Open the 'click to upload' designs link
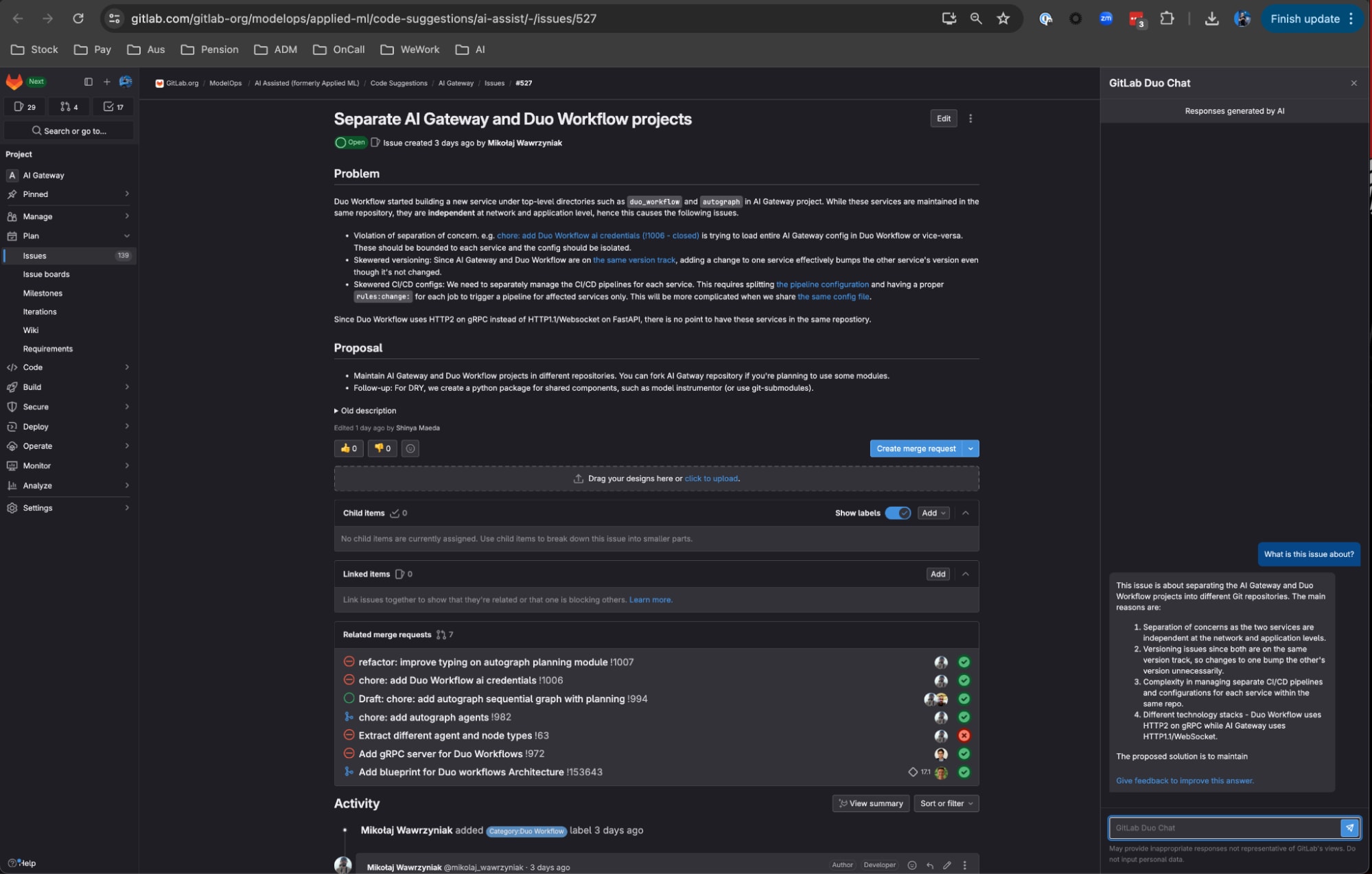1372x874 pixels. (x=711, y=479)
